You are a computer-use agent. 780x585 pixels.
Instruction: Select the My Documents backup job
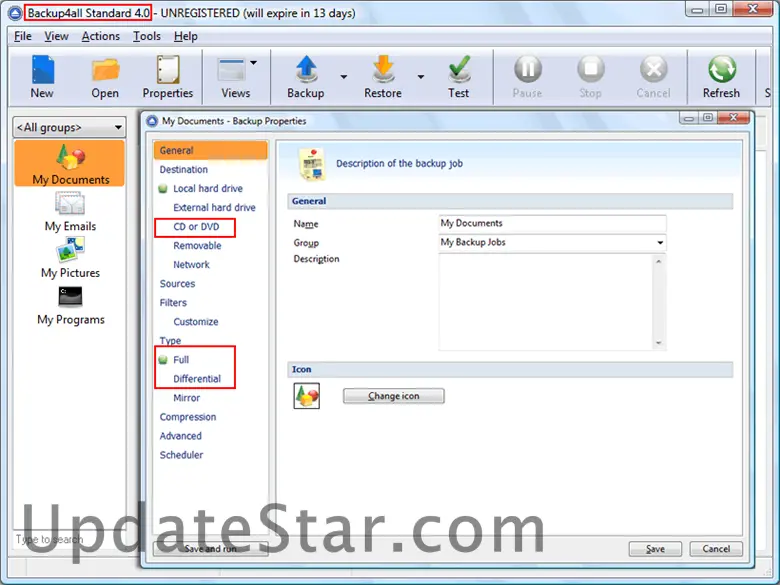70,164
